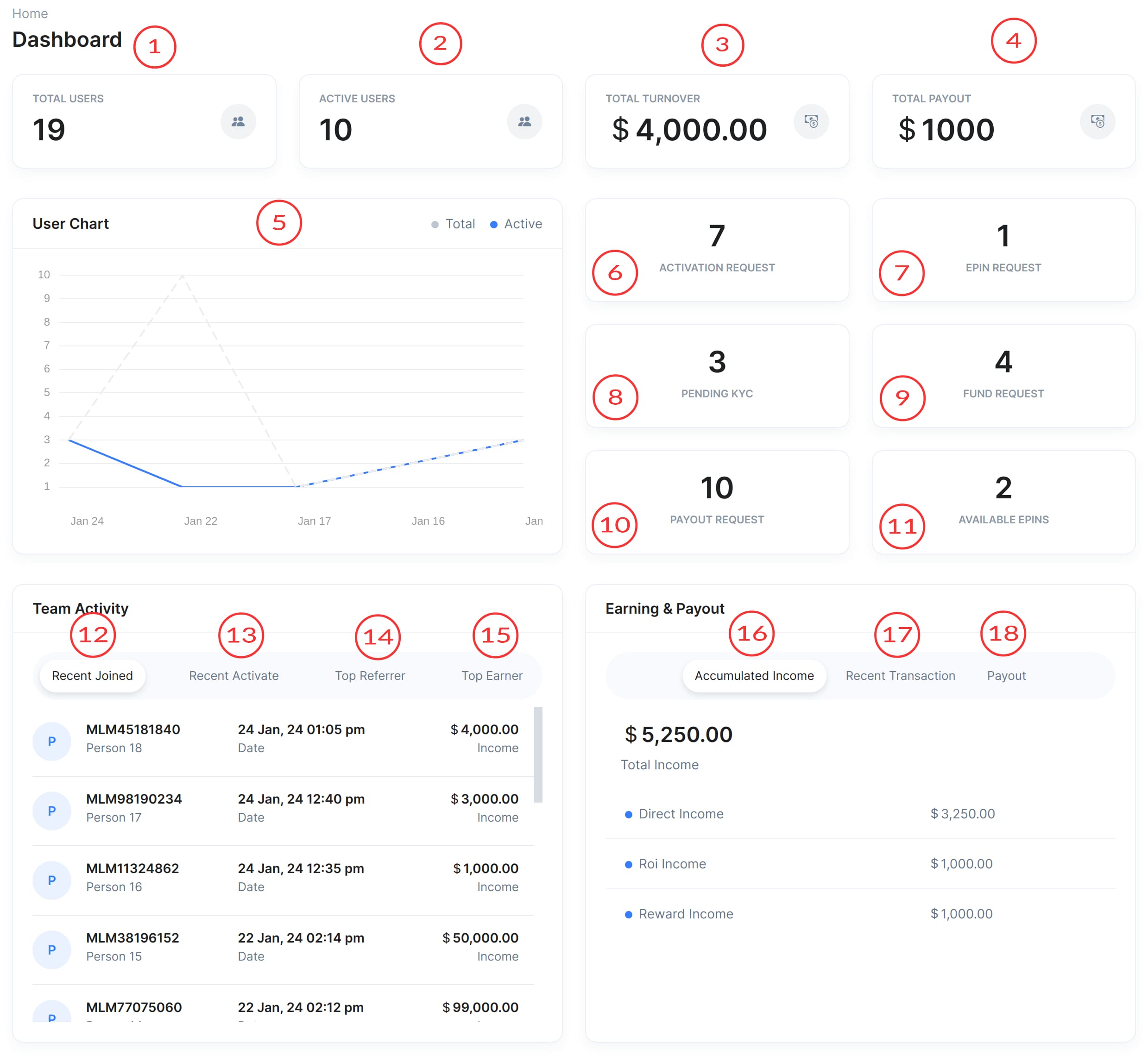This screenshot has width=1148, height=1056.
Task: Click the Home breadcrumb link
Action: pyautogui.click(x=30, y=13)
